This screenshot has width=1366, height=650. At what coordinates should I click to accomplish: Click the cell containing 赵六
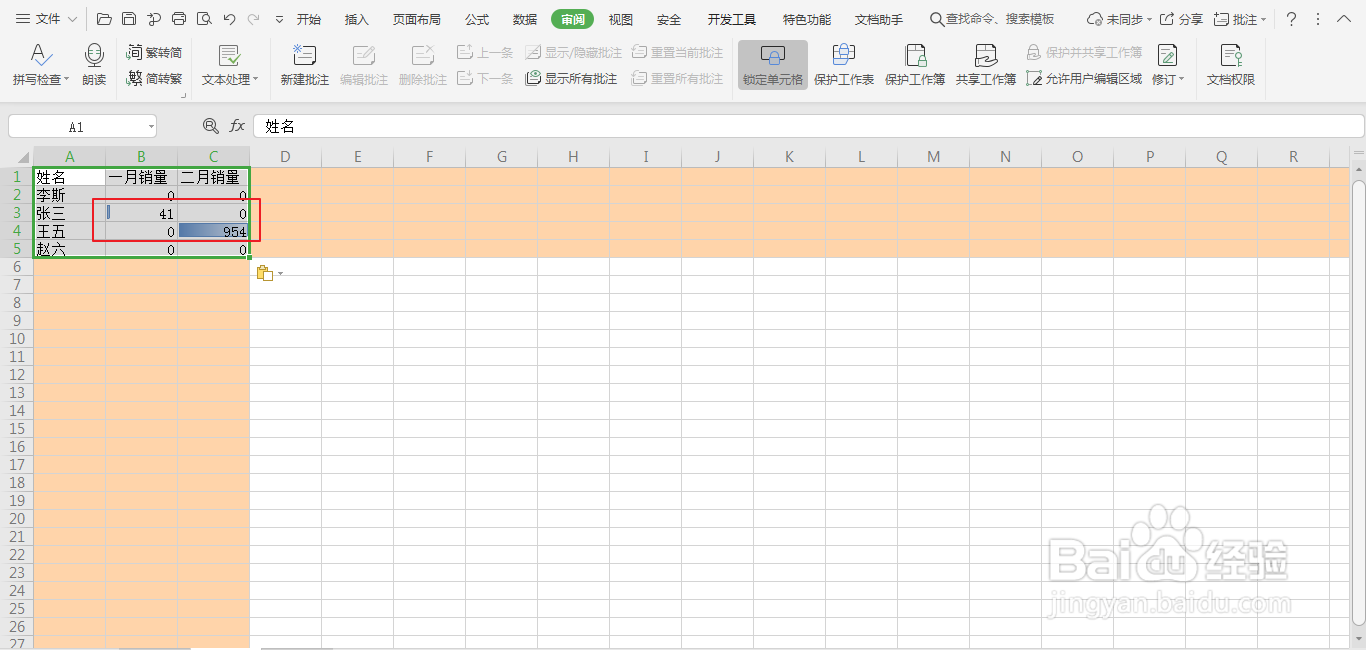69,249
